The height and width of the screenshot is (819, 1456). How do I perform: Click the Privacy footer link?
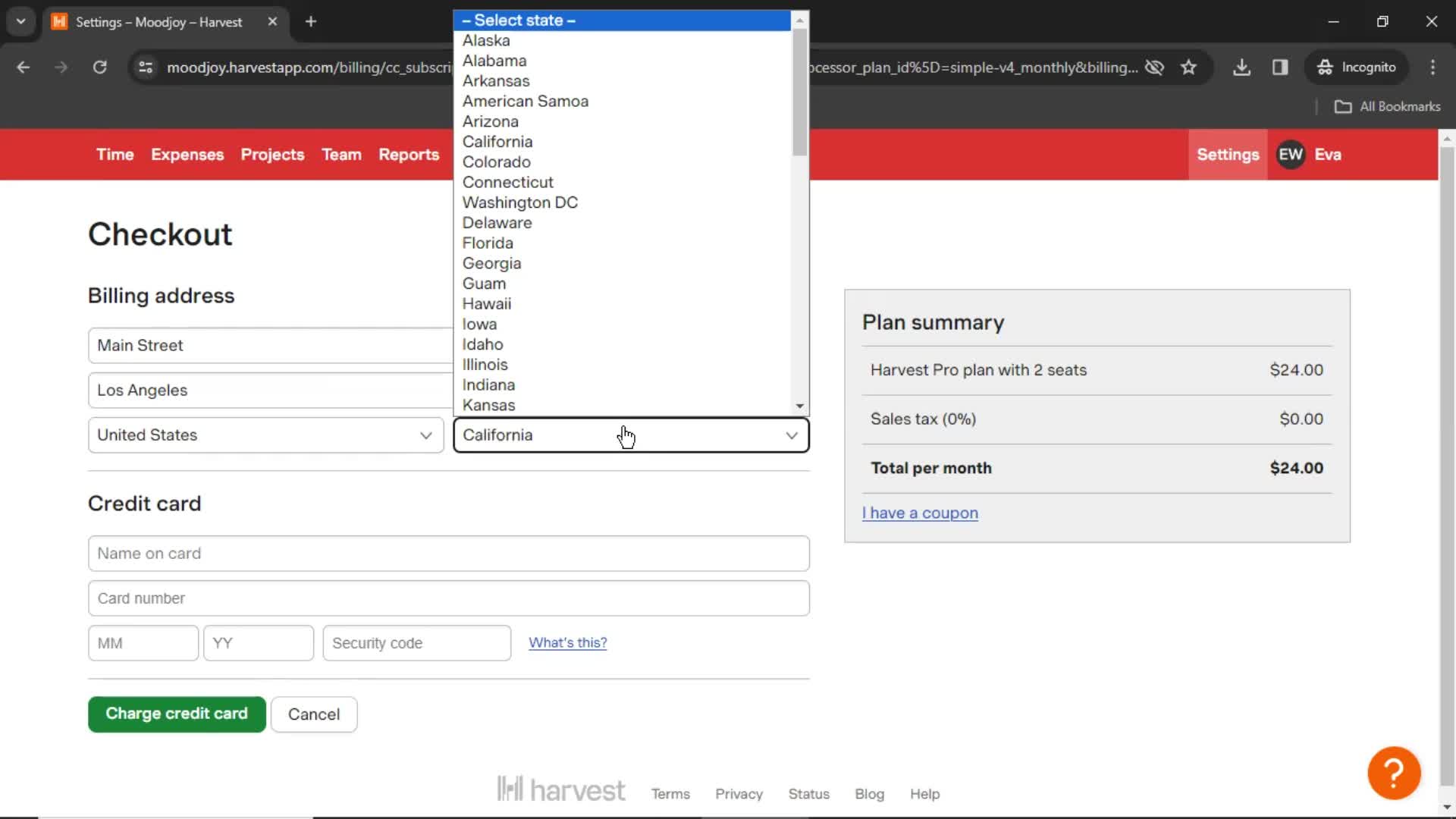[739, 793]
